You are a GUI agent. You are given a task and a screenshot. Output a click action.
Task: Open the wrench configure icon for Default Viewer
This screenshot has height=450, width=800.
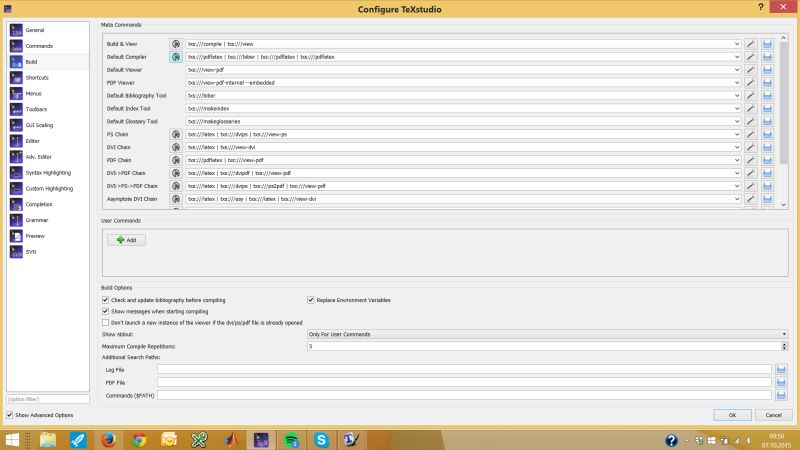click(751, 70)
